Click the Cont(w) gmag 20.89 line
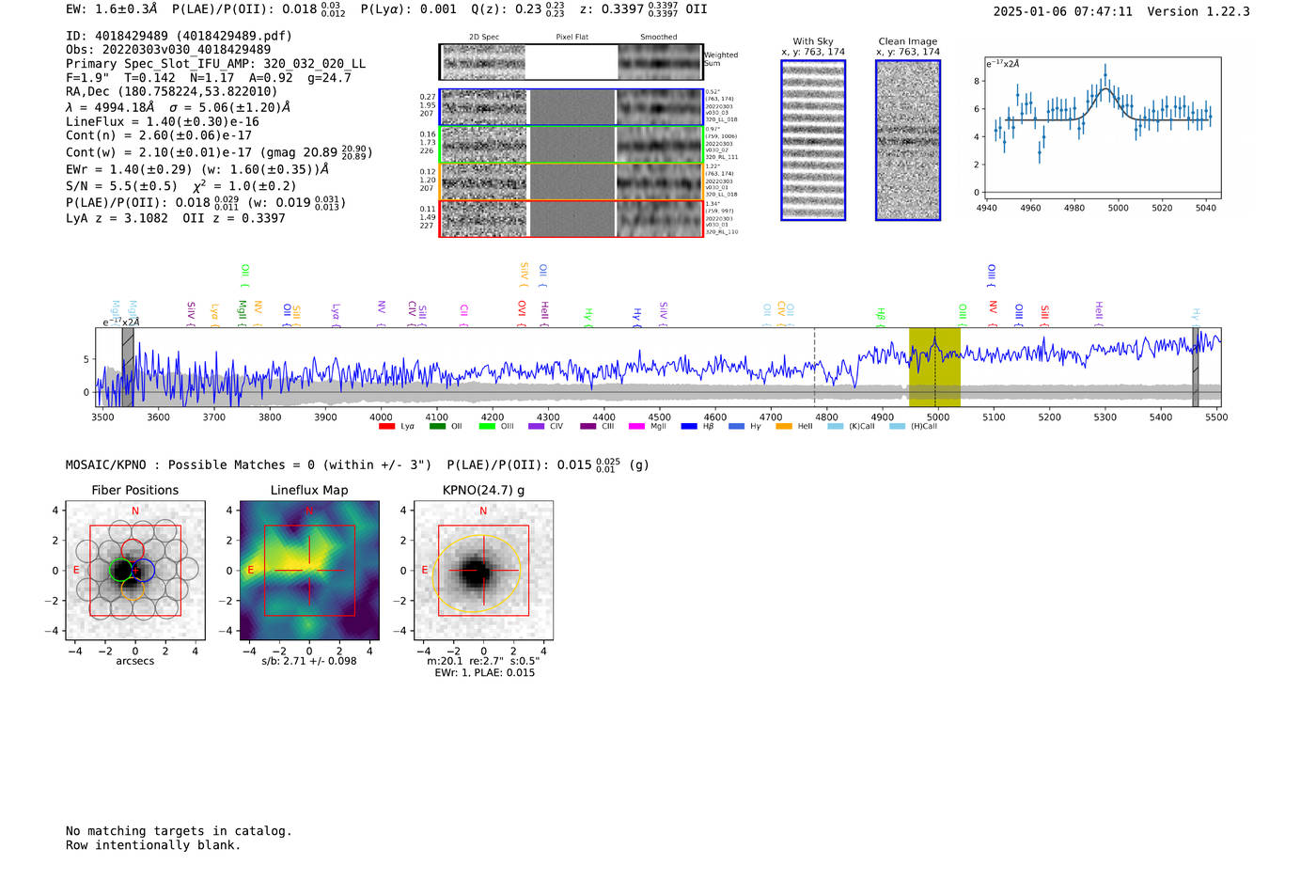 [219, 151]
